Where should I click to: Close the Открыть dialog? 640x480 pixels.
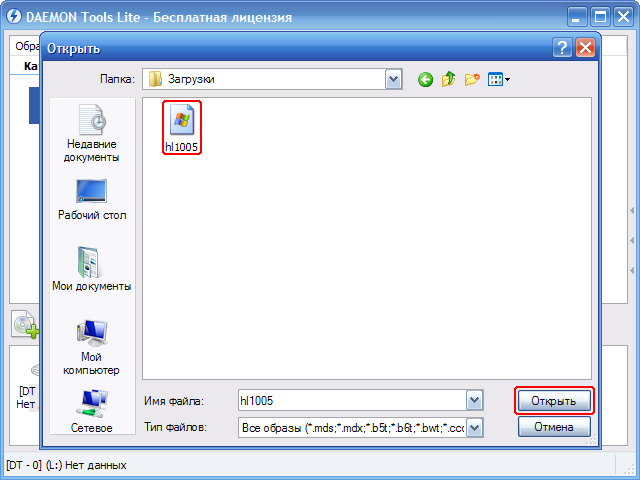pos(585,48)
